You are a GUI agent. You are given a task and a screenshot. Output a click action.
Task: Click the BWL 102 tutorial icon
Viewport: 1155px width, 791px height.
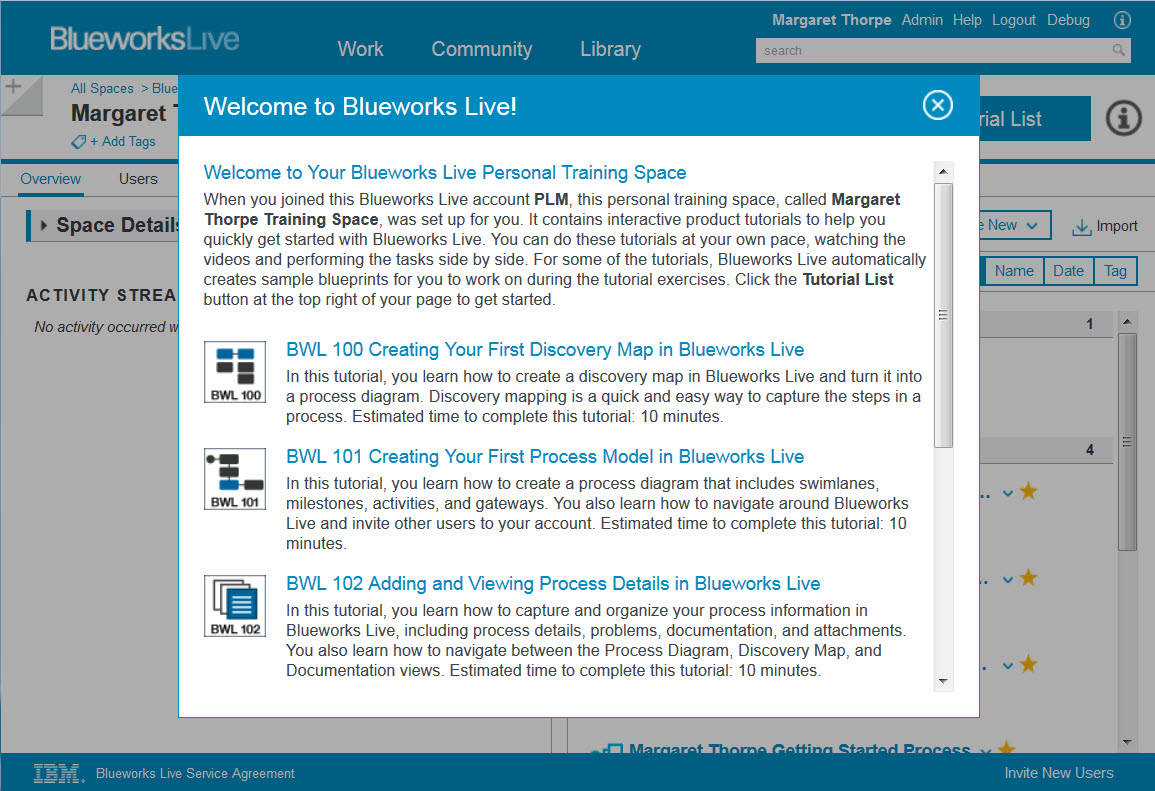click(x=235, y=606)
